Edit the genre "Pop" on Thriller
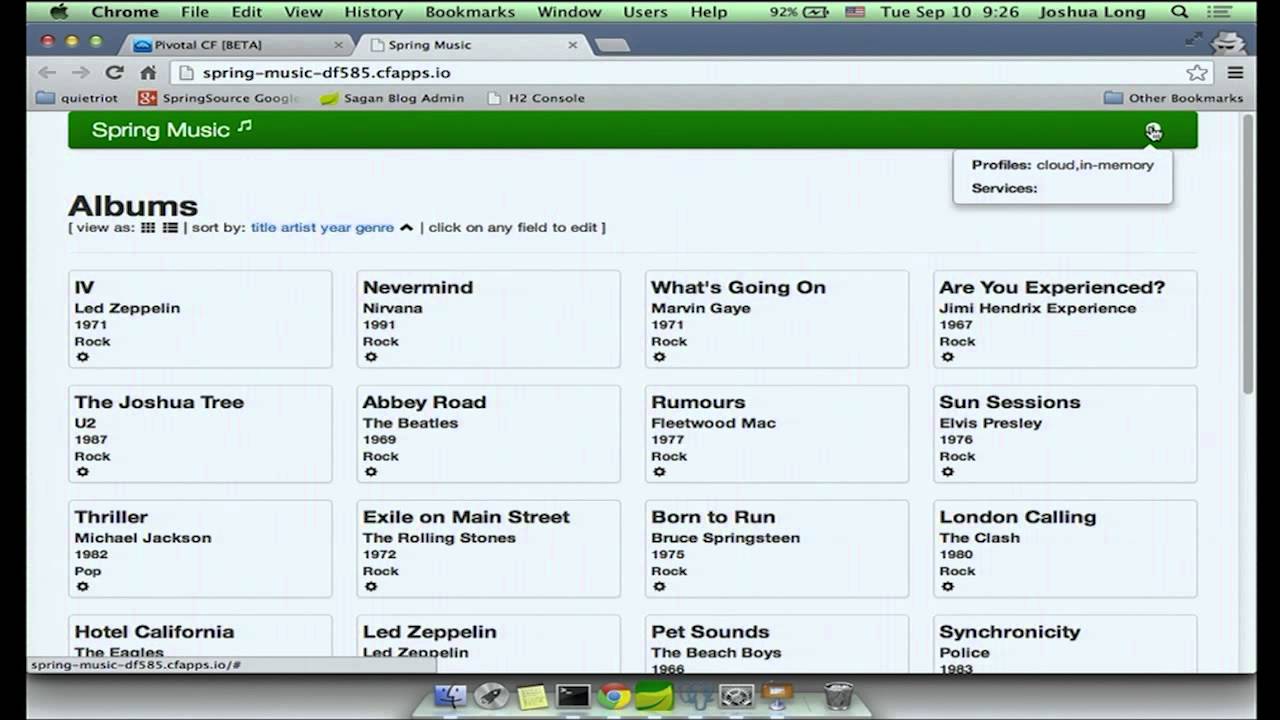1280x720 pixels. click(x=88, y=571)
